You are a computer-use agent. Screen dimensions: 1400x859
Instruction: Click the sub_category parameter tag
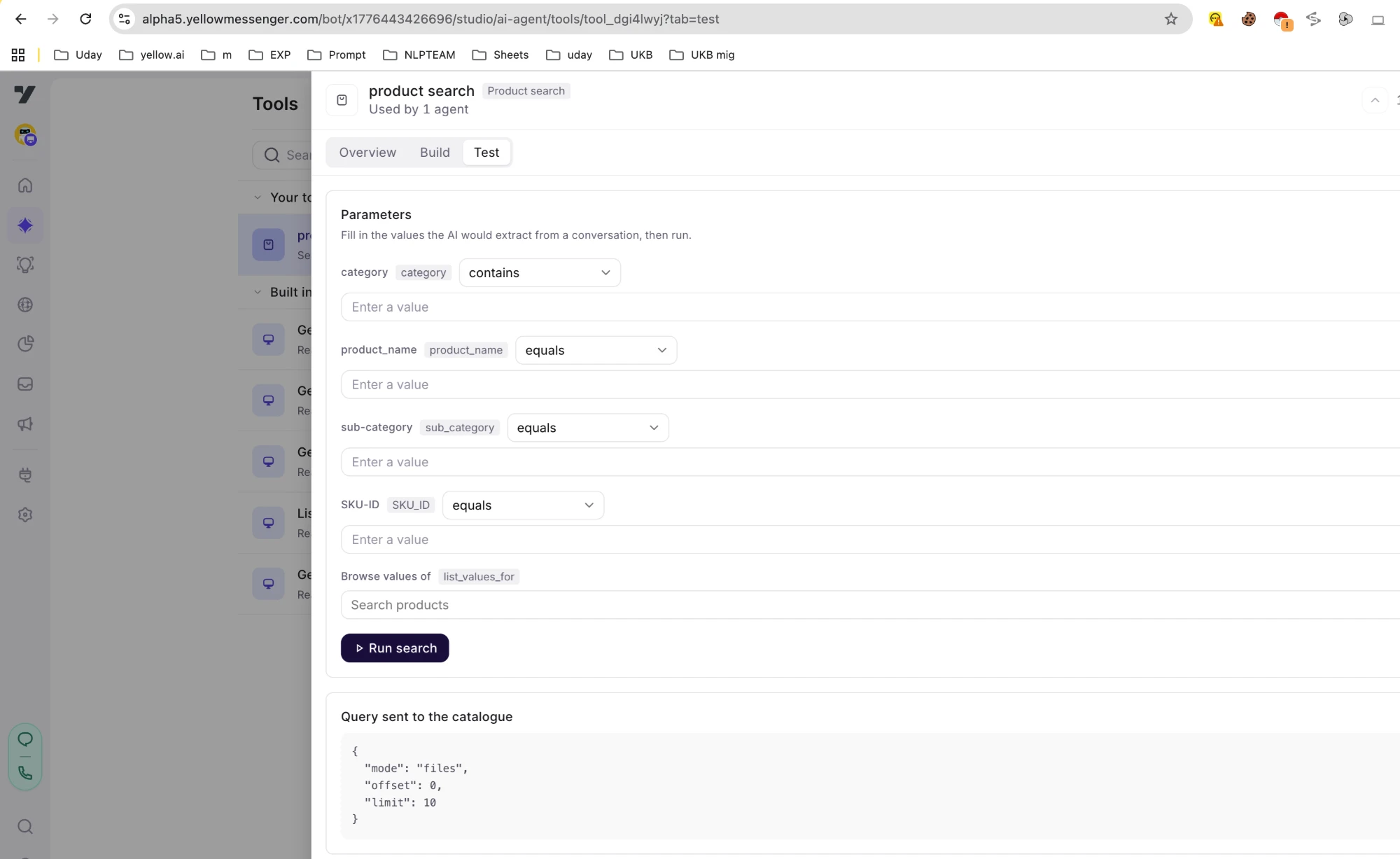click(460, 428)
